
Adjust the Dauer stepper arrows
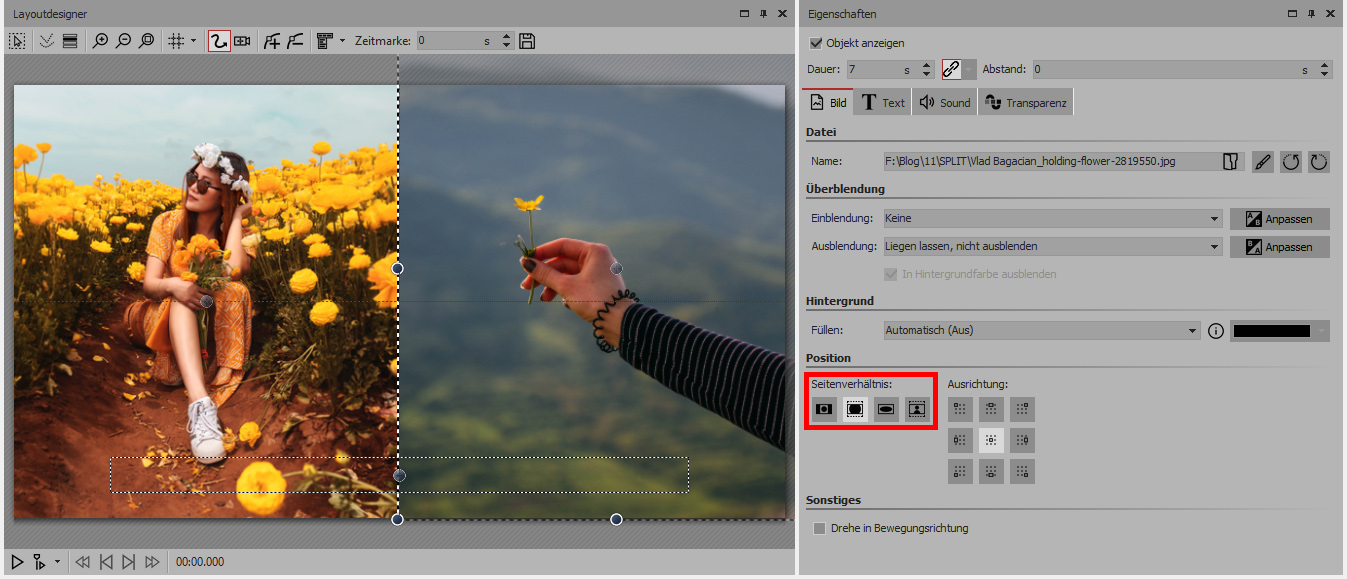click(x=926, y=70)
